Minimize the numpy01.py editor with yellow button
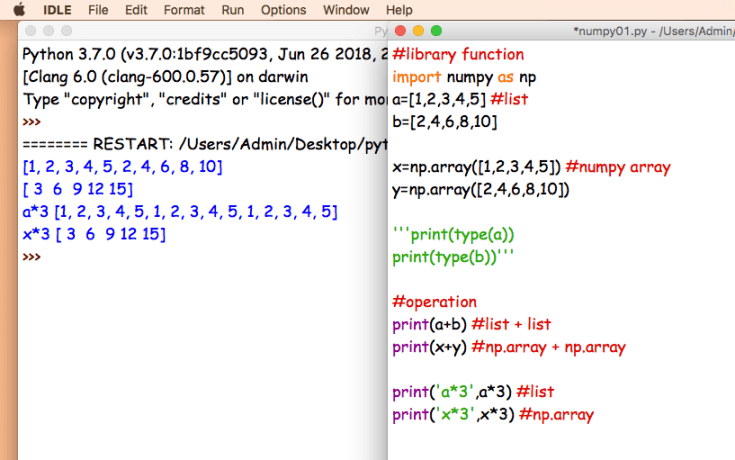The image size is (735, 460). tap(418, 32)
